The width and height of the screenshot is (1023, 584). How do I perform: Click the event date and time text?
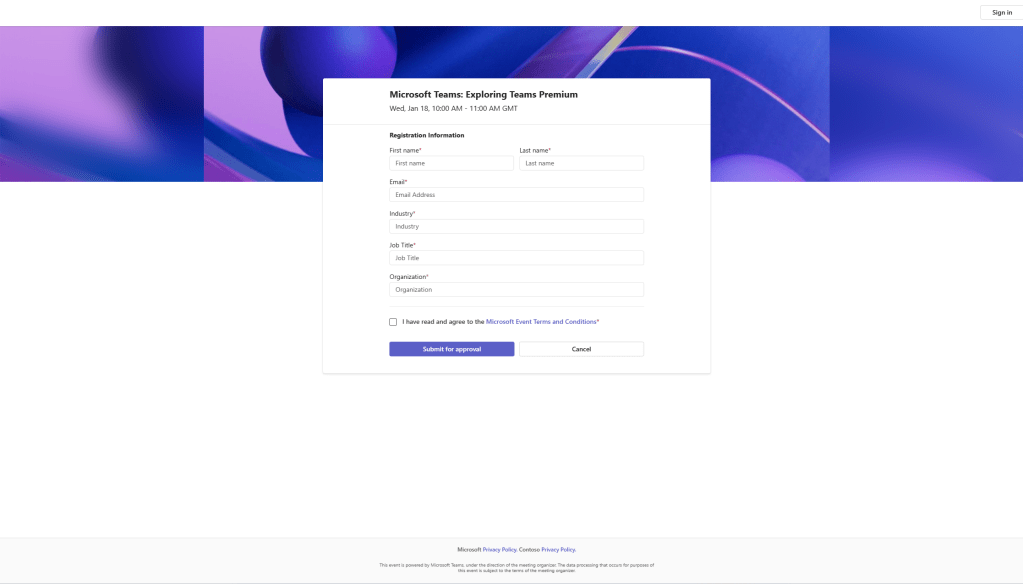pos(453,108)
